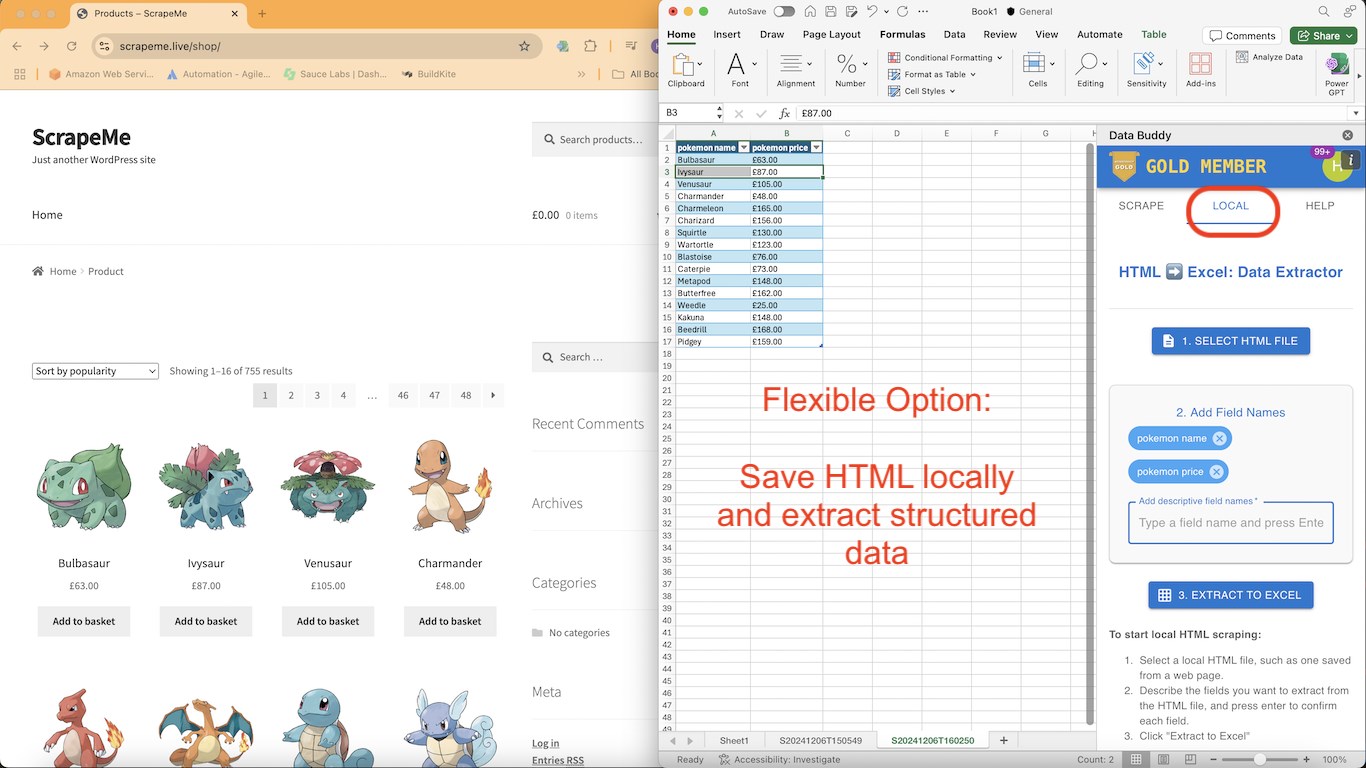Go to page 2 of products
This screenshot has width=1366, height=768.
click(291, 395)
